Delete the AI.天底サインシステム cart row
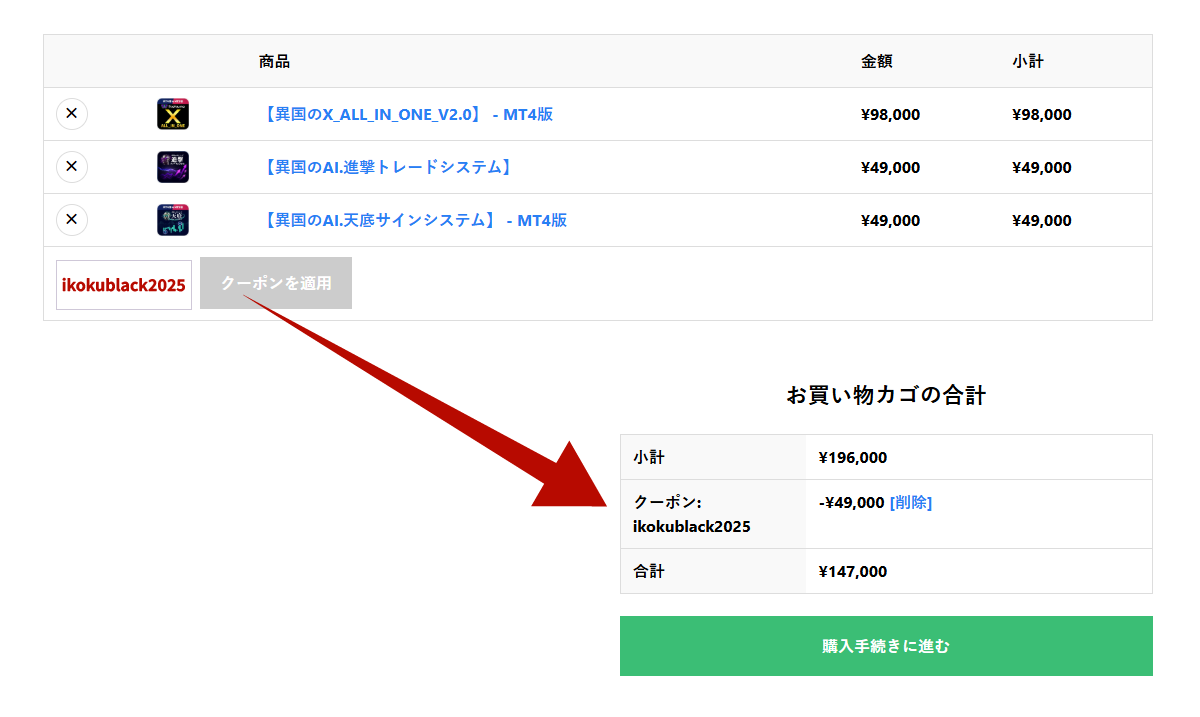 tap(72, 220)
